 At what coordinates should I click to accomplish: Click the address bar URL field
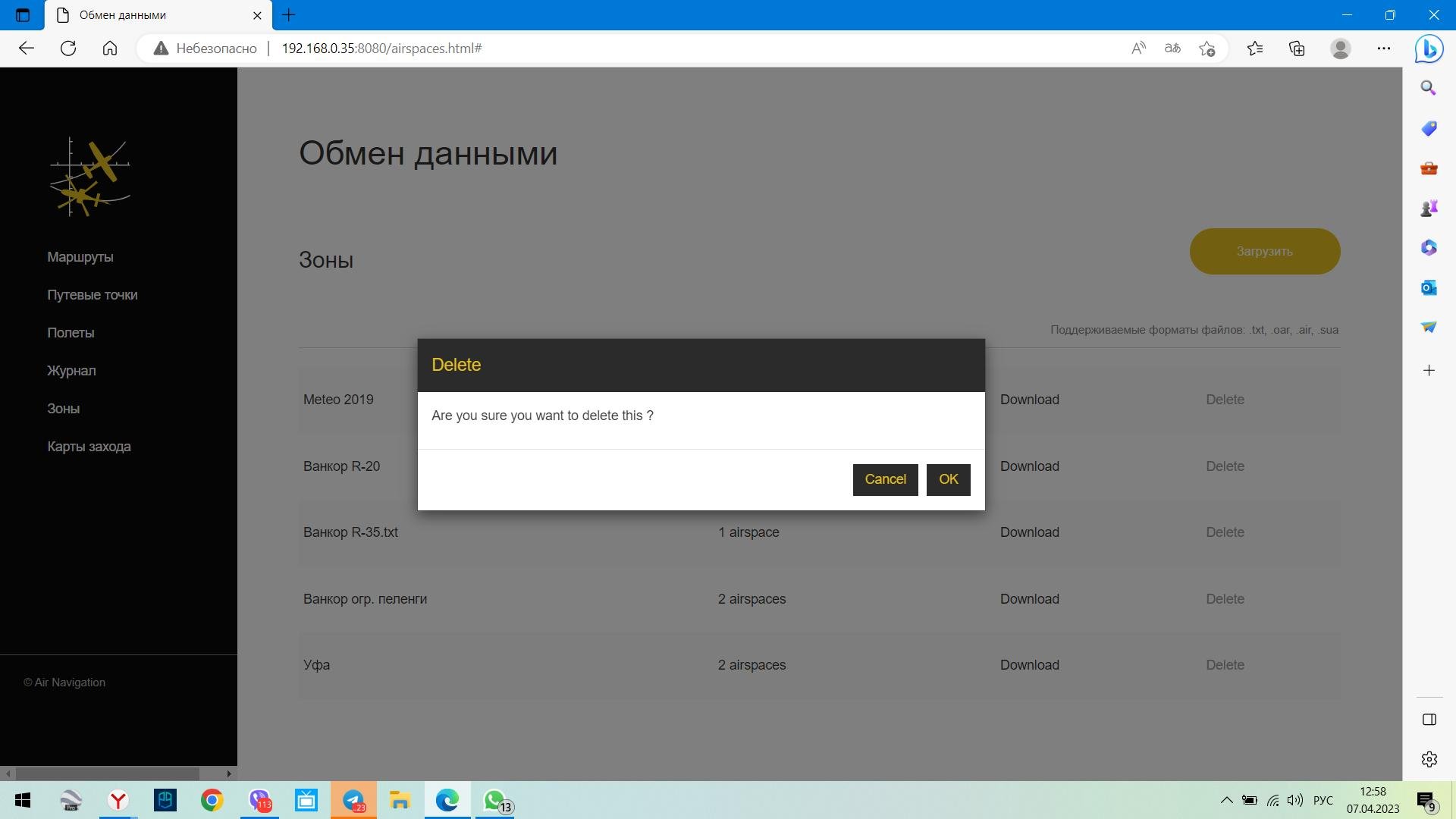(607, 49)
